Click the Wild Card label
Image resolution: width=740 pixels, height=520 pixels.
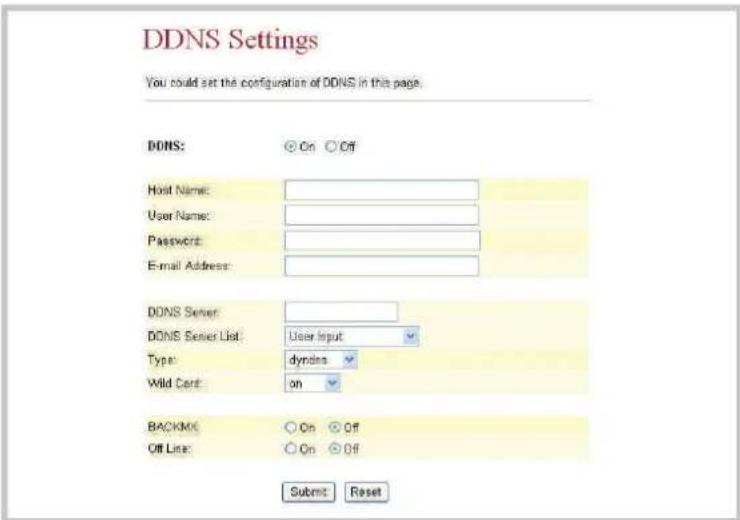point(175,383)
